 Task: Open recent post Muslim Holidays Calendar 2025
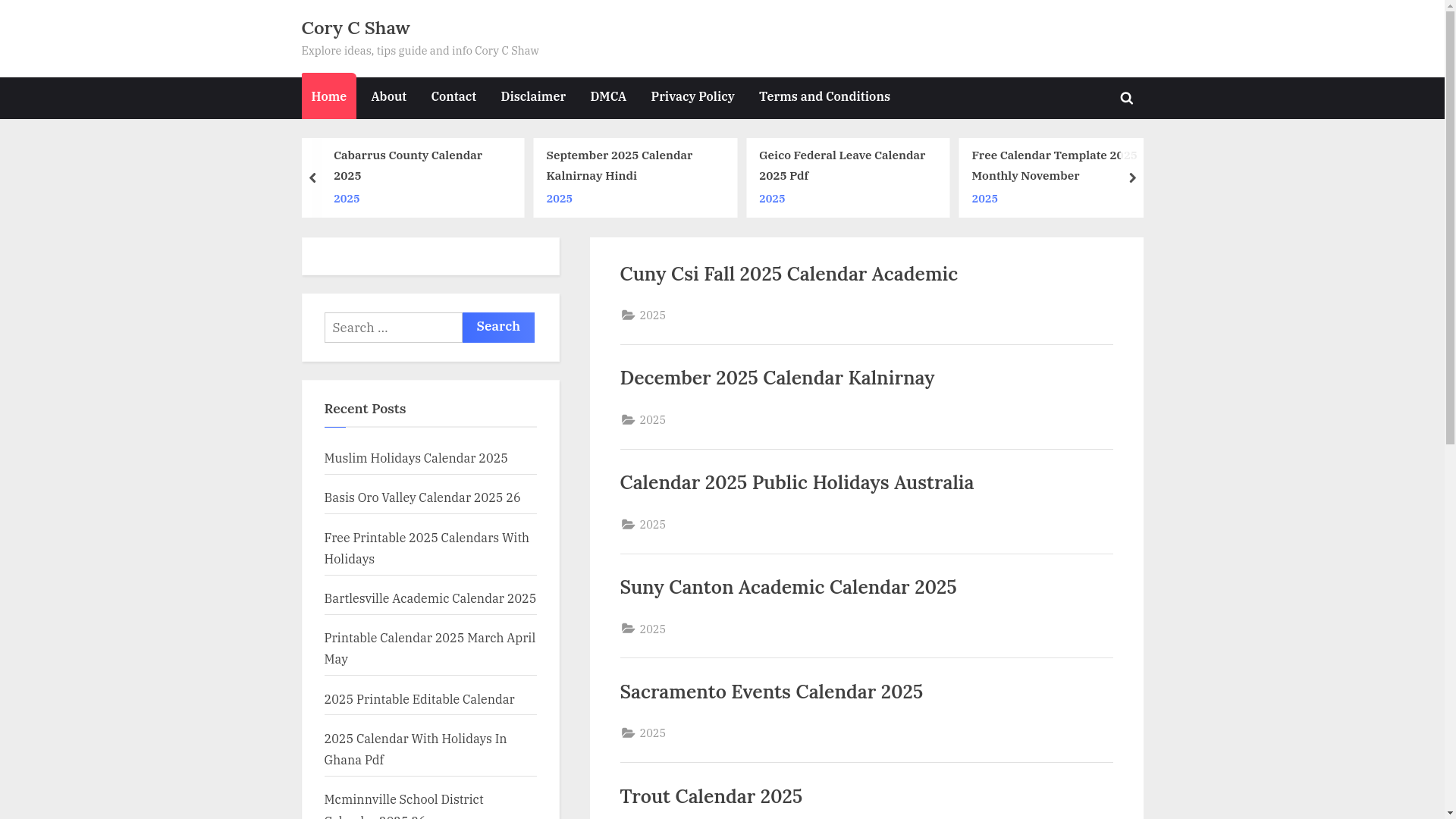pyautogui.click(x=416, y=458)
